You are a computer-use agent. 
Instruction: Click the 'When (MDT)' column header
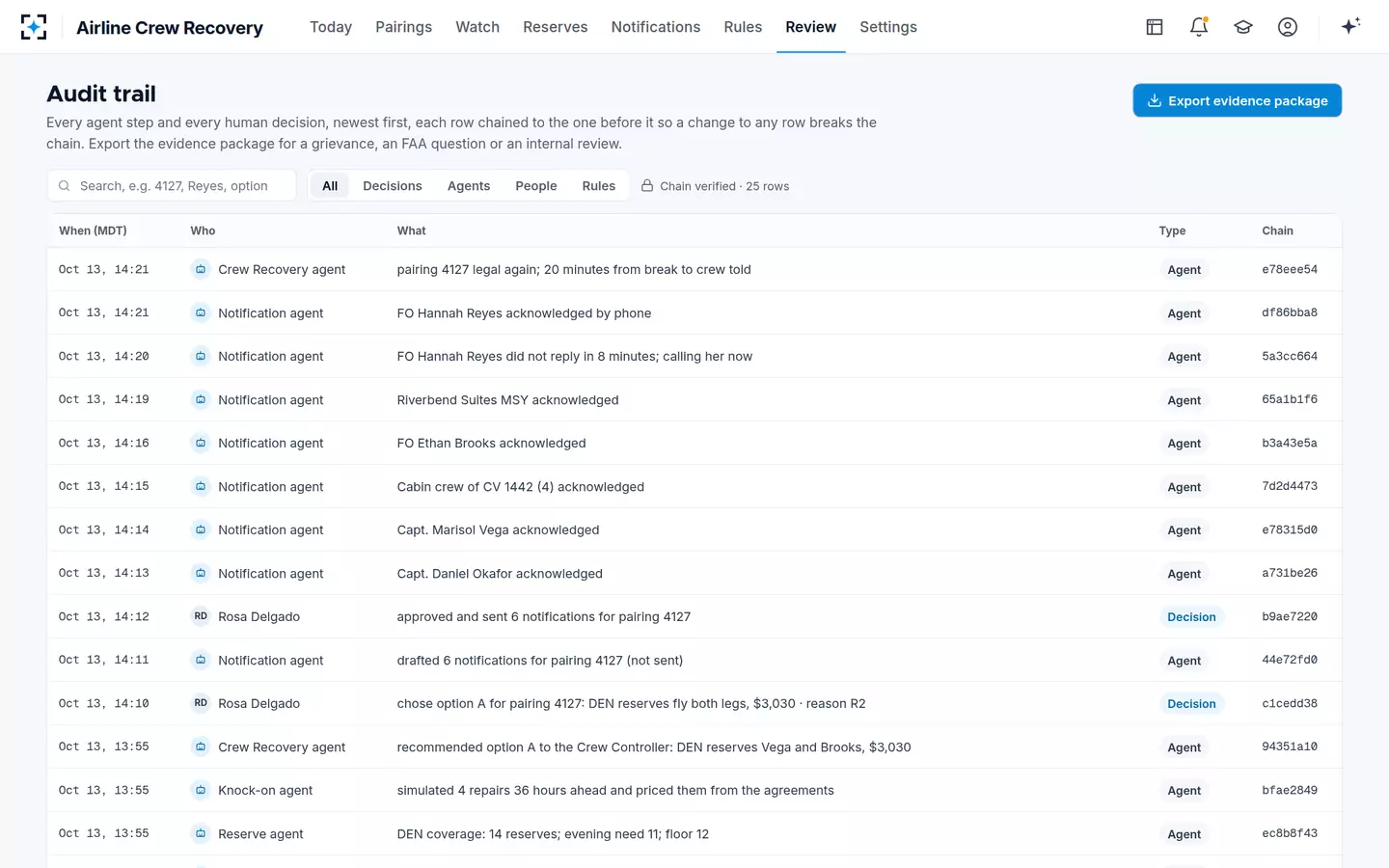point(93,231)
